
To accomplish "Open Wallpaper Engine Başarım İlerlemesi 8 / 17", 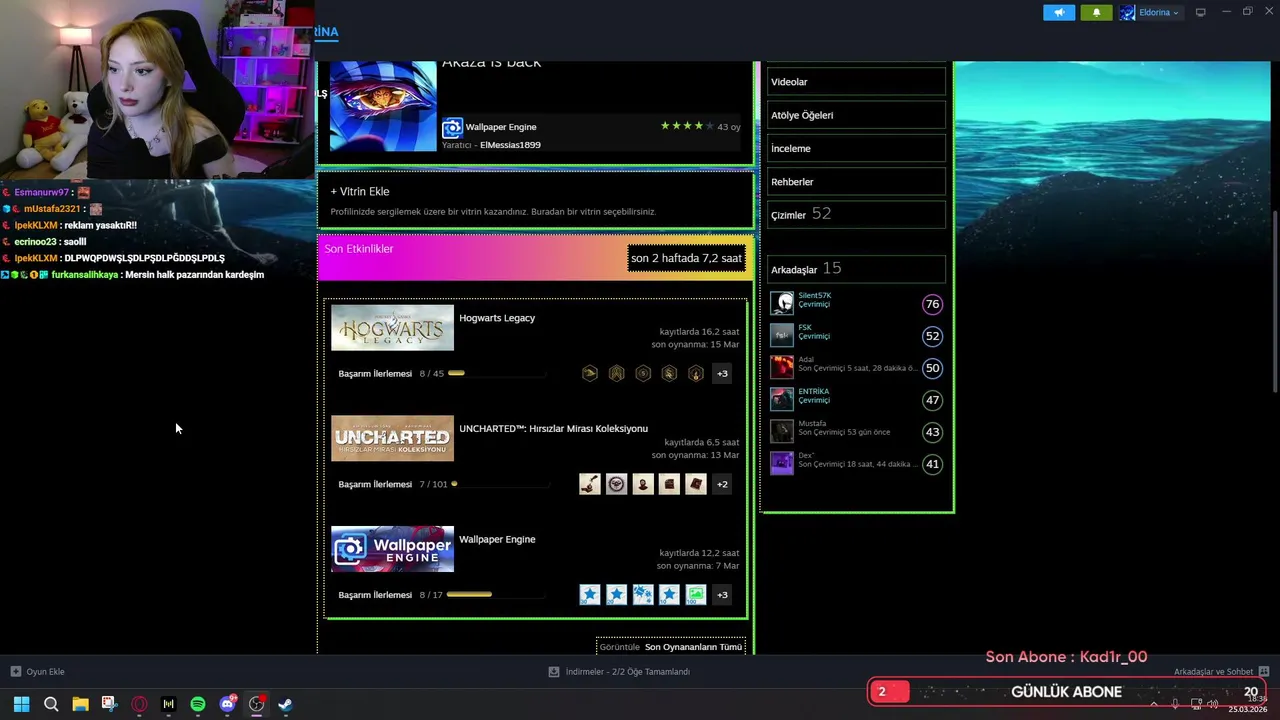I will [x=390, y=595].
